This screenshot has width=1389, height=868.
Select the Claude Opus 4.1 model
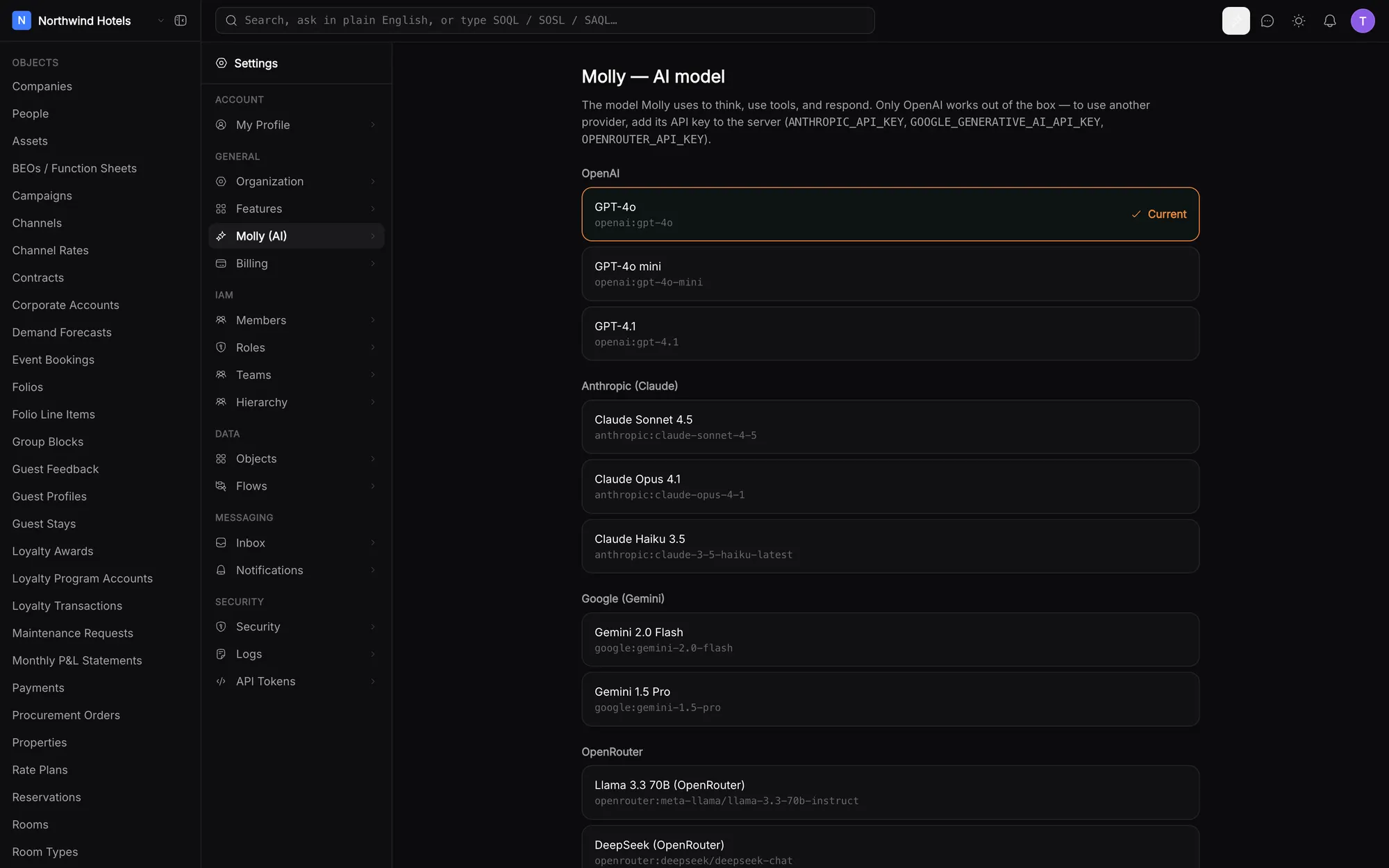point(890,487)
